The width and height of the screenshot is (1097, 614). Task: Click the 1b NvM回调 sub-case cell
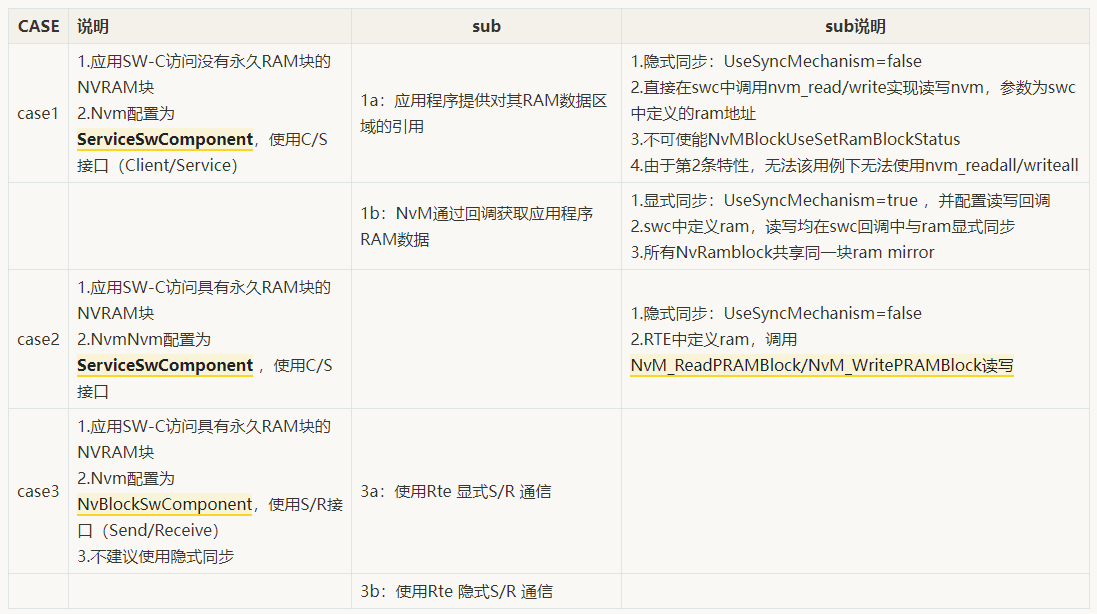(486, 225)
